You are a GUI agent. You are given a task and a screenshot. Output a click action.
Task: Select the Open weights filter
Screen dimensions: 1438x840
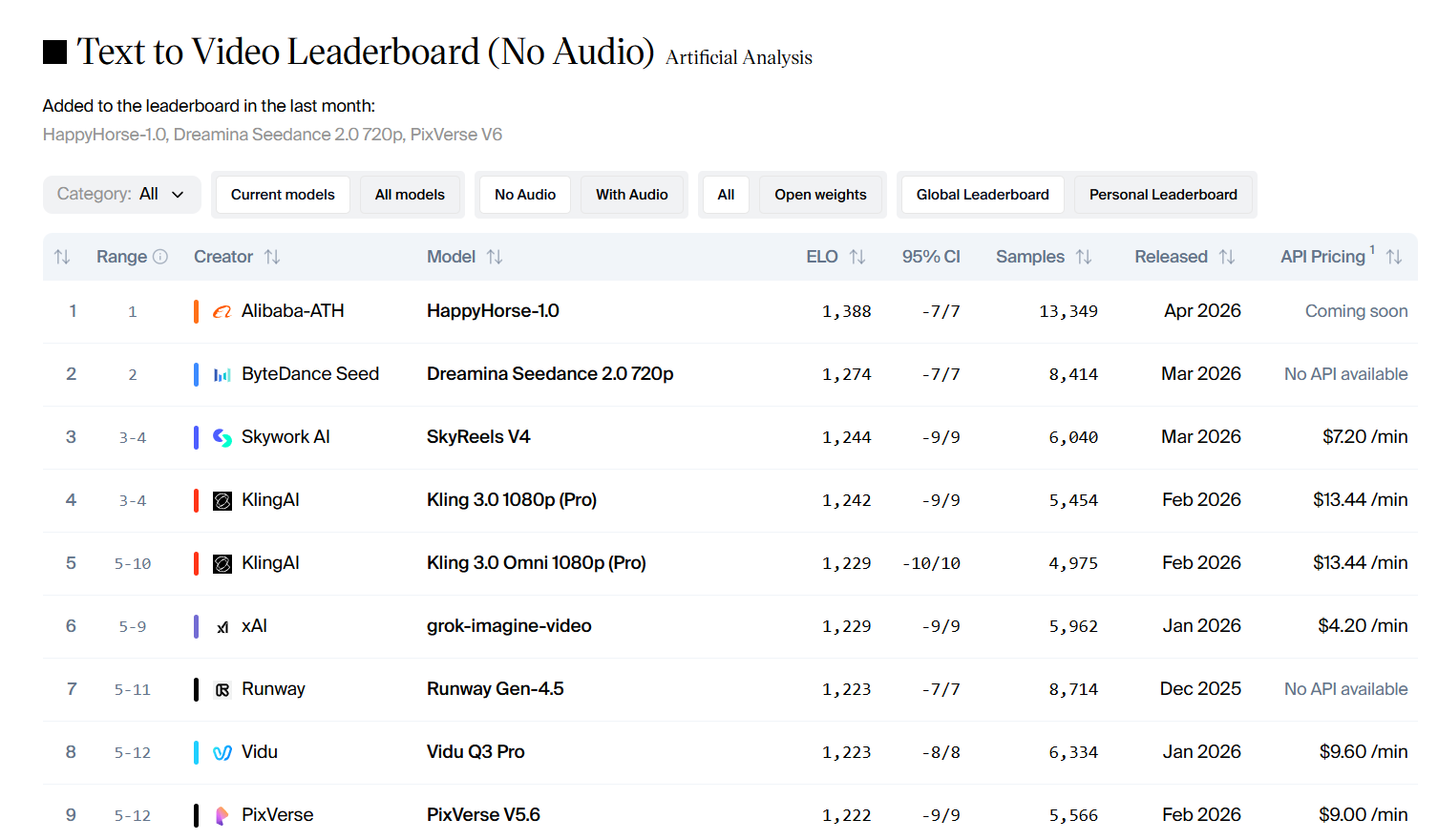pos(820,195)
